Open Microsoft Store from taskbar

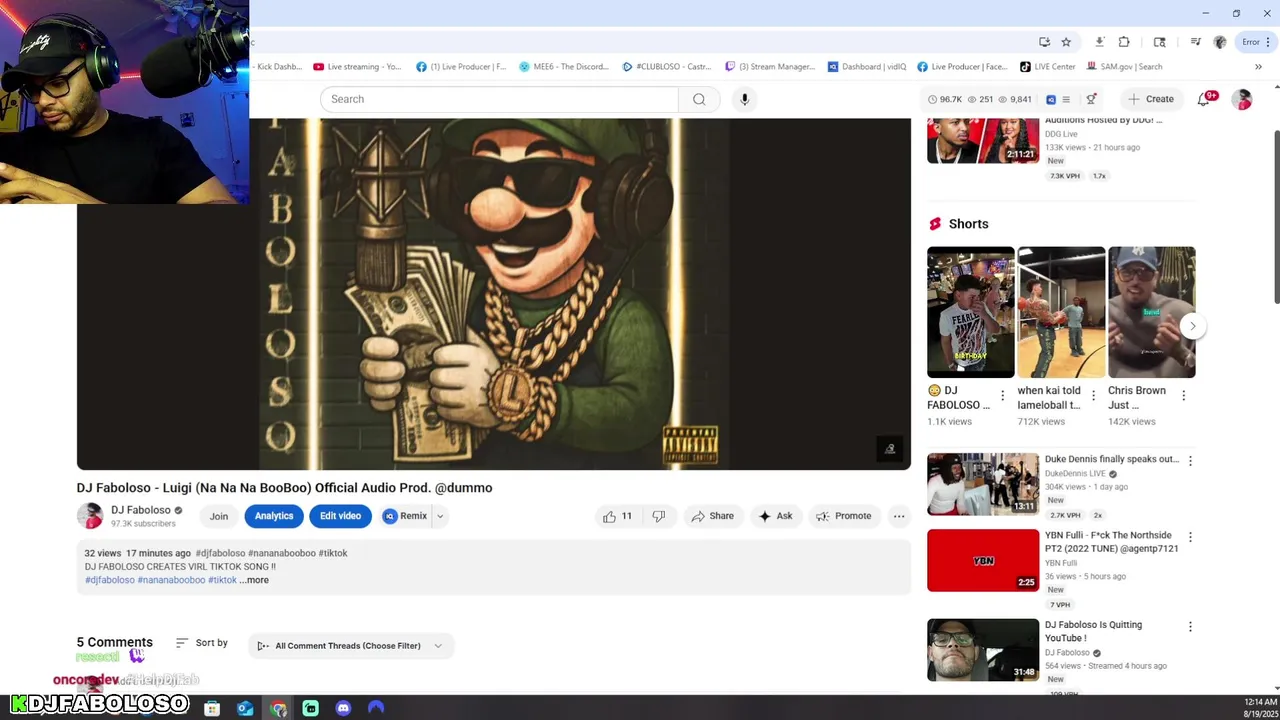(212, 708)
